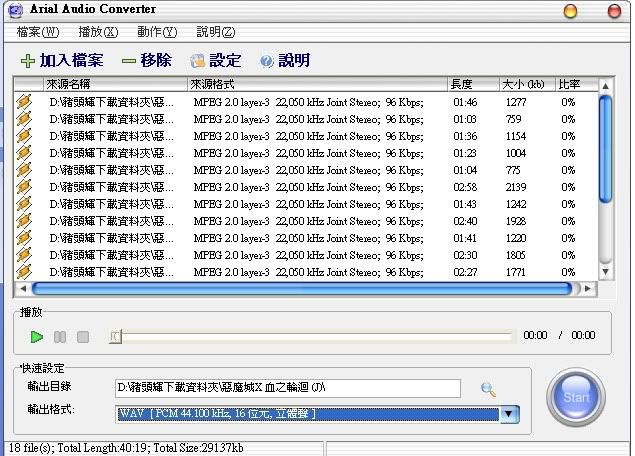The height and width of the screenshot is (456, 635).
Task: Click the output directory path field
Action: pyautogui.click(x=288, y=388)
